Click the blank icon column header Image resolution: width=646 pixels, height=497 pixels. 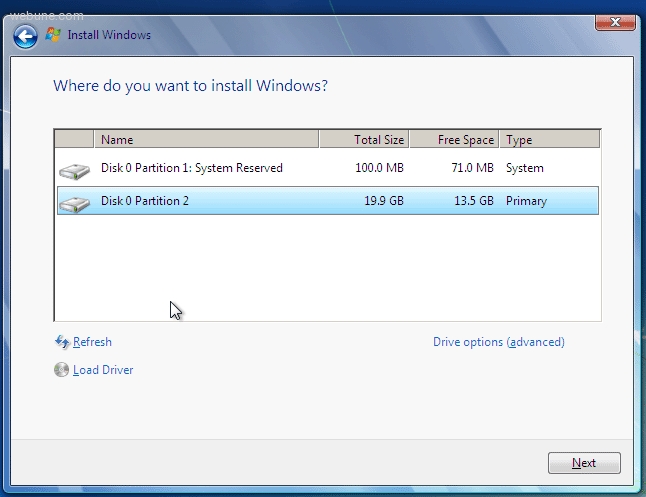(x=74, y=140)
